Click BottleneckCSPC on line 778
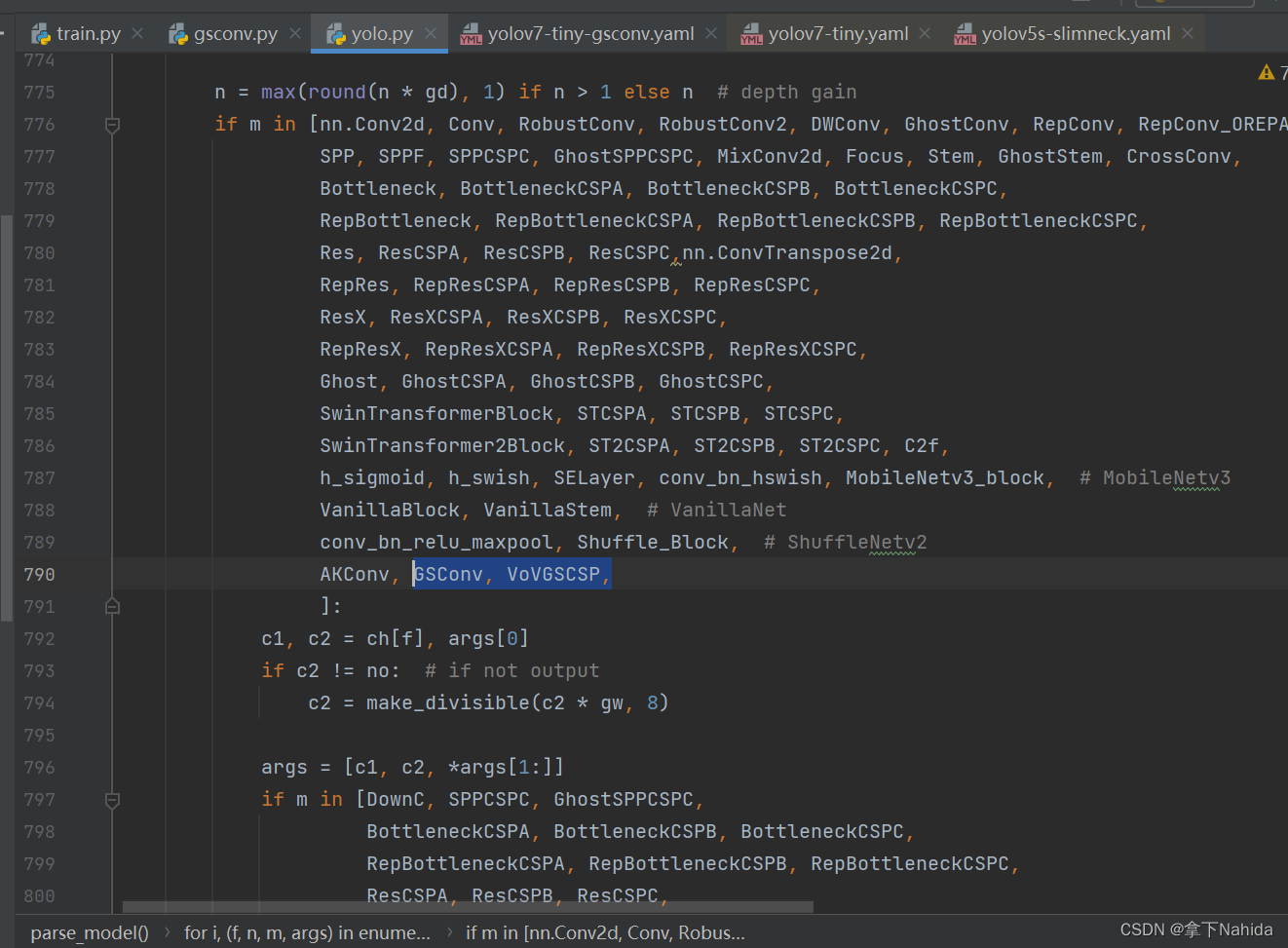Screen dimensions: 1288x948 tap(916, 189)
